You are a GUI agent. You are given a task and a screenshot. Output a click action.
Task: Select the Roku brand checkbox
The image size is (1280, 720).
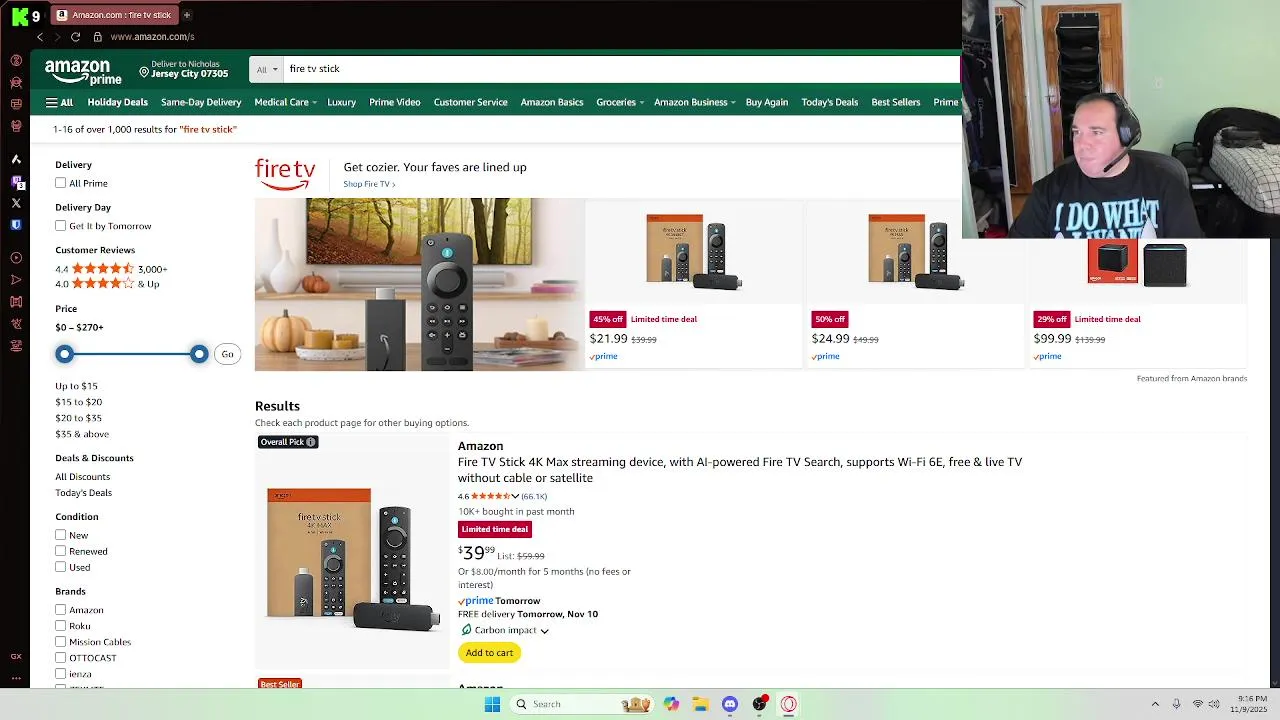pos(61,626)
